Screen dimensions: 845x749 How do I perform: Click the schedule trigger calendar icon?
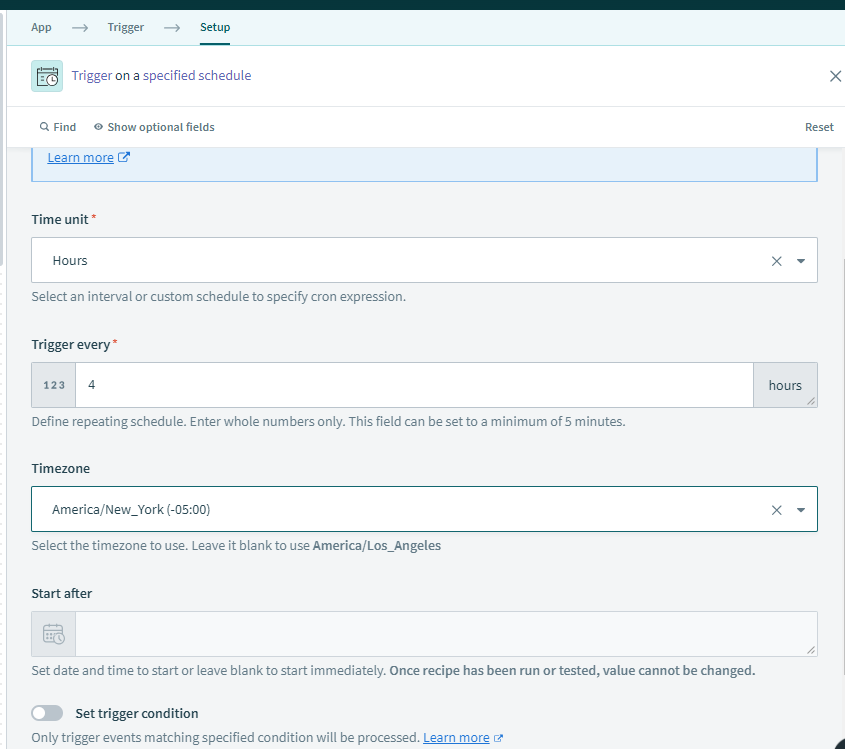[47, 76]
